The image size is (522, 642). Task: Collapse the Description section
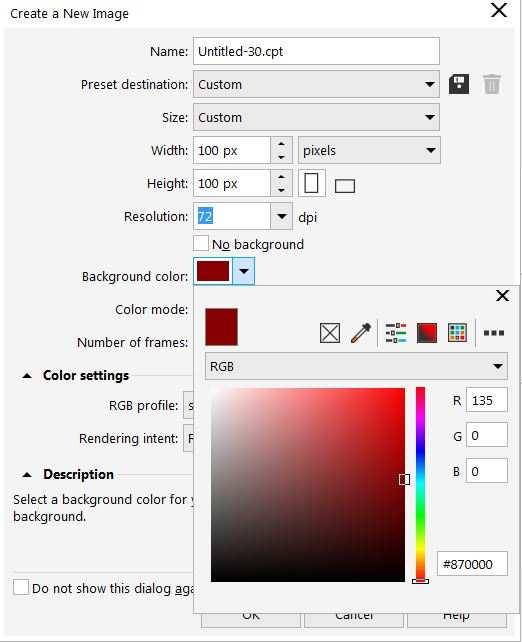coord(27,475)
